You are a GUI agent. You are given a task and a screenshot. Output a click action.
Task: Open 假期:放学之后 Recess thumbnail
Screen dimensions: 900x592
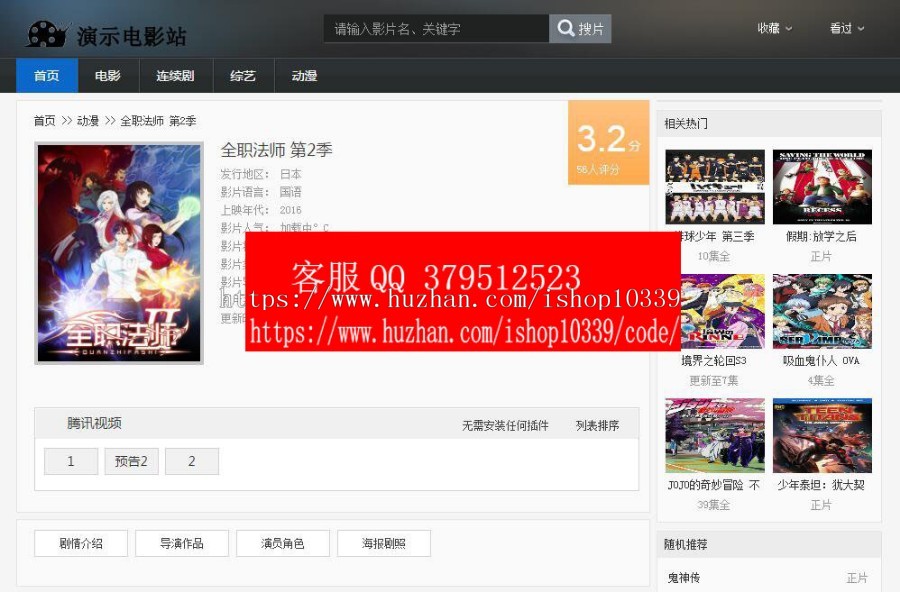tap(822, 187)
